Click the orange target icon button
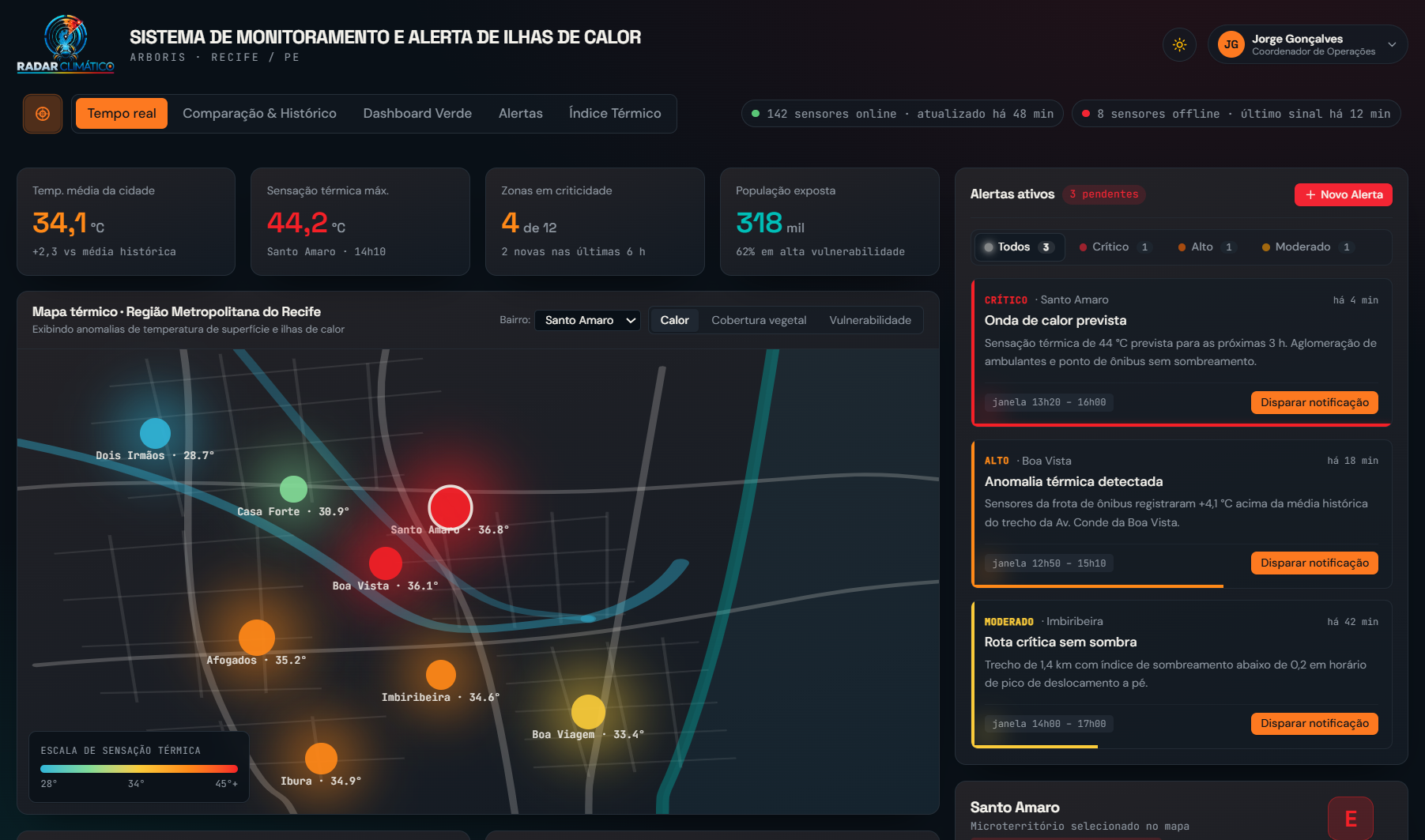This screenshot has width=1425, height=840. (x=43, y=114)
